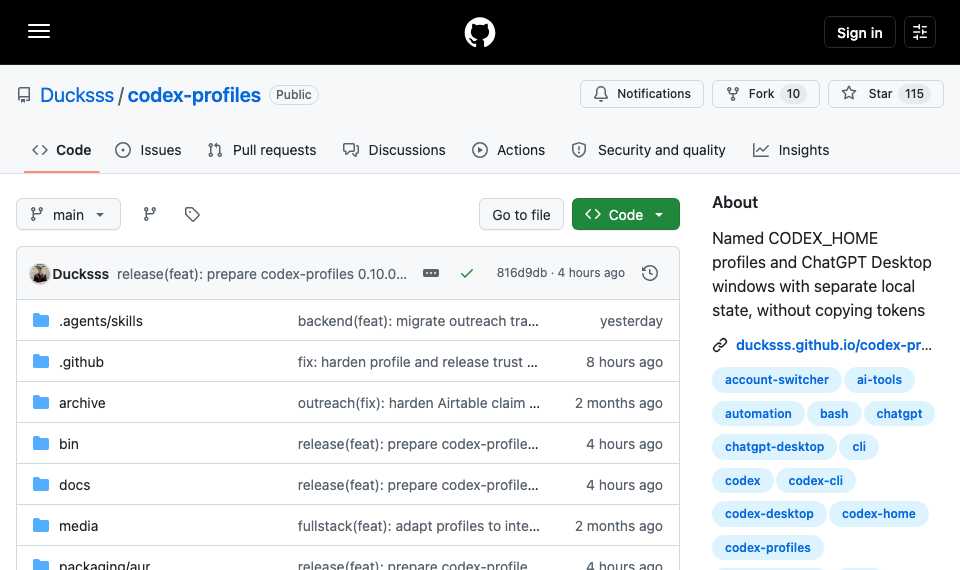The width and height of the screenshot is (960, 570).
Task: Open the Insights tab
Action: pyautogui.click(x=791, y=150)
